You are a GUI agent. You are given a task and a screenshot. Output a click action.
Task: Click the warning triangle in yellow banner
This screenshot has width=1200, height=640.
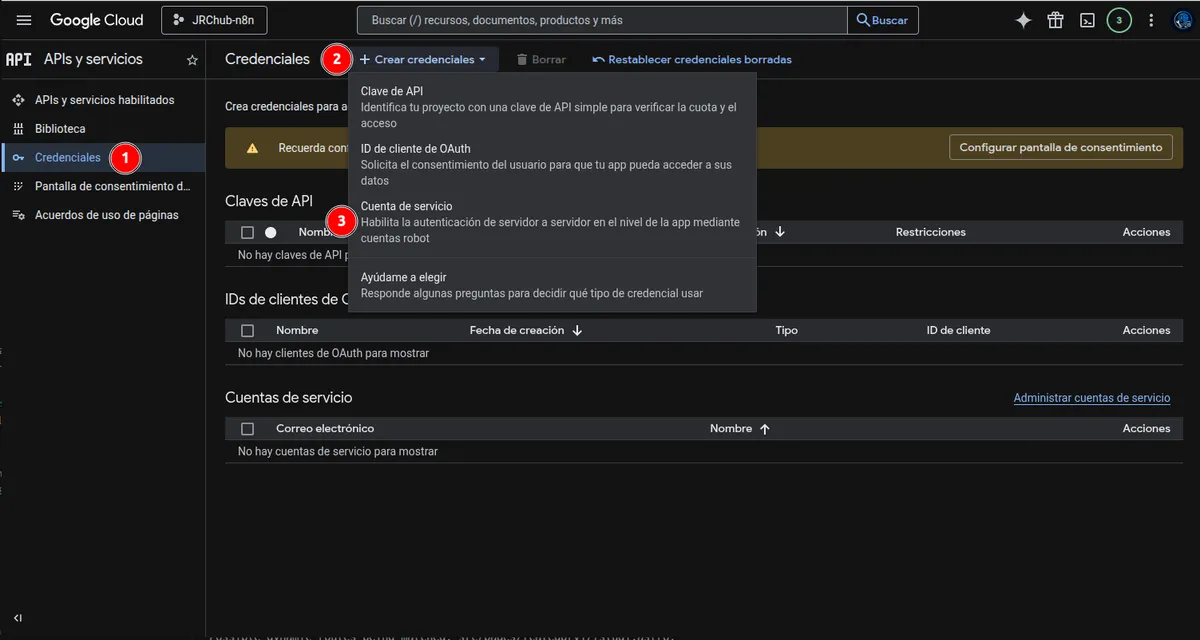(252, 148)
